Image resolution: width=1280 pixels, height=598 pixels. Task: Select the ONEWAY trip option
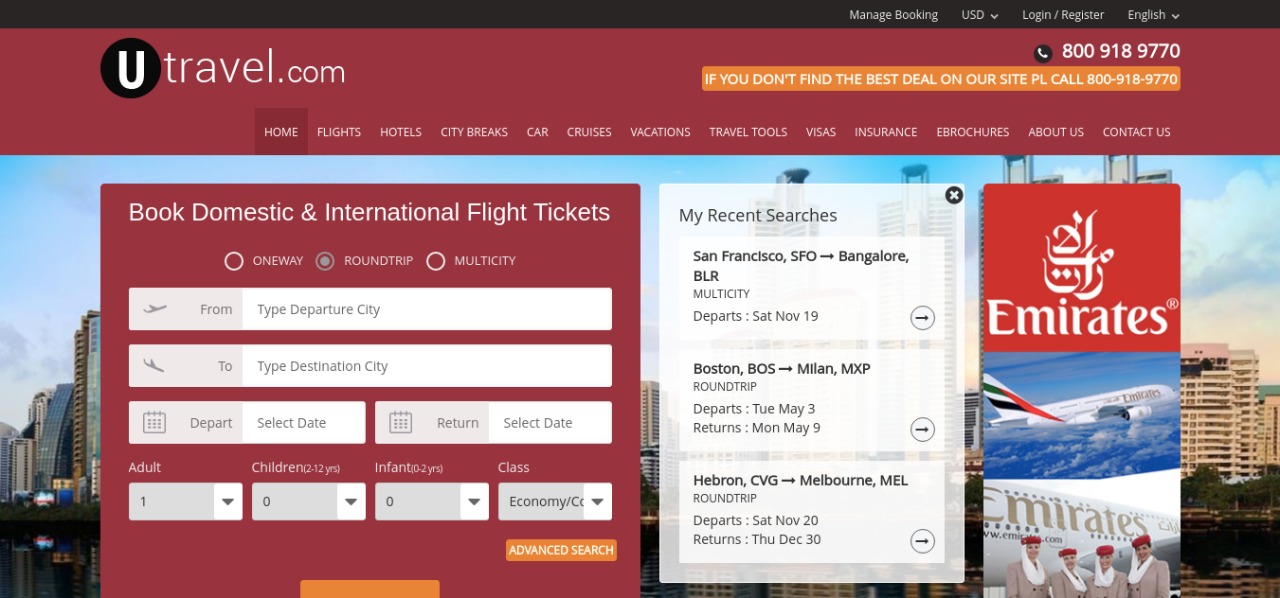234,261
